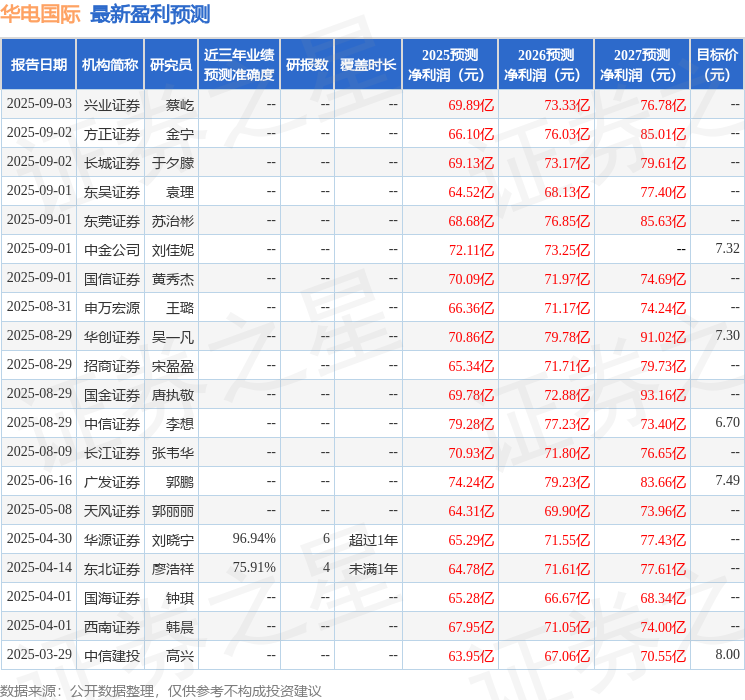Click the 75.91% accuracy value
The height and width of the screenshot is (700, 745).
254,567
